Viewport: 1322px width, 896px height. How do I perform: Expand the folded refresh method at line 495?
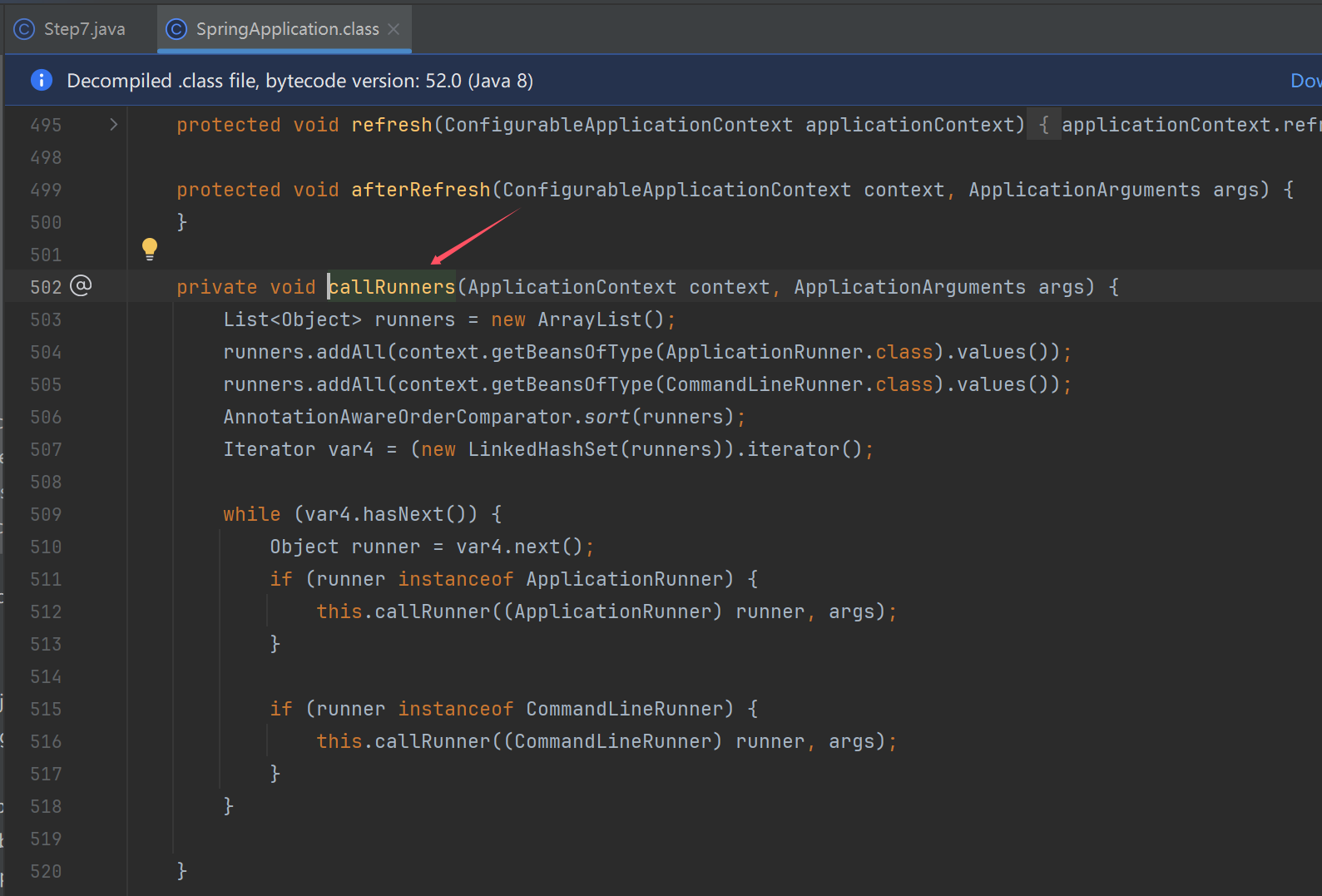[x=114, y=125]
